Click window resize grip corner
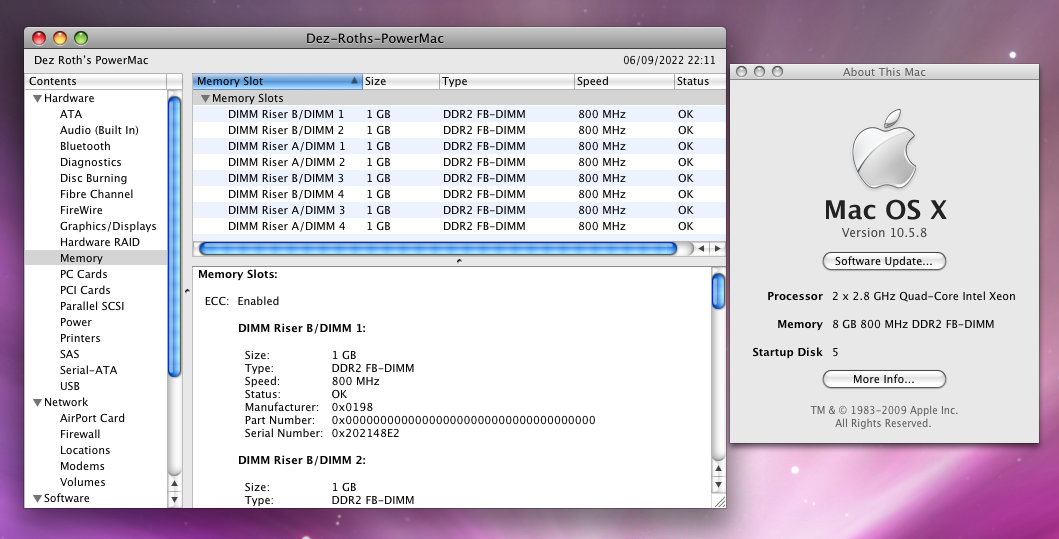The height and width of the screenshot is (539, 1059). (719, 501)
